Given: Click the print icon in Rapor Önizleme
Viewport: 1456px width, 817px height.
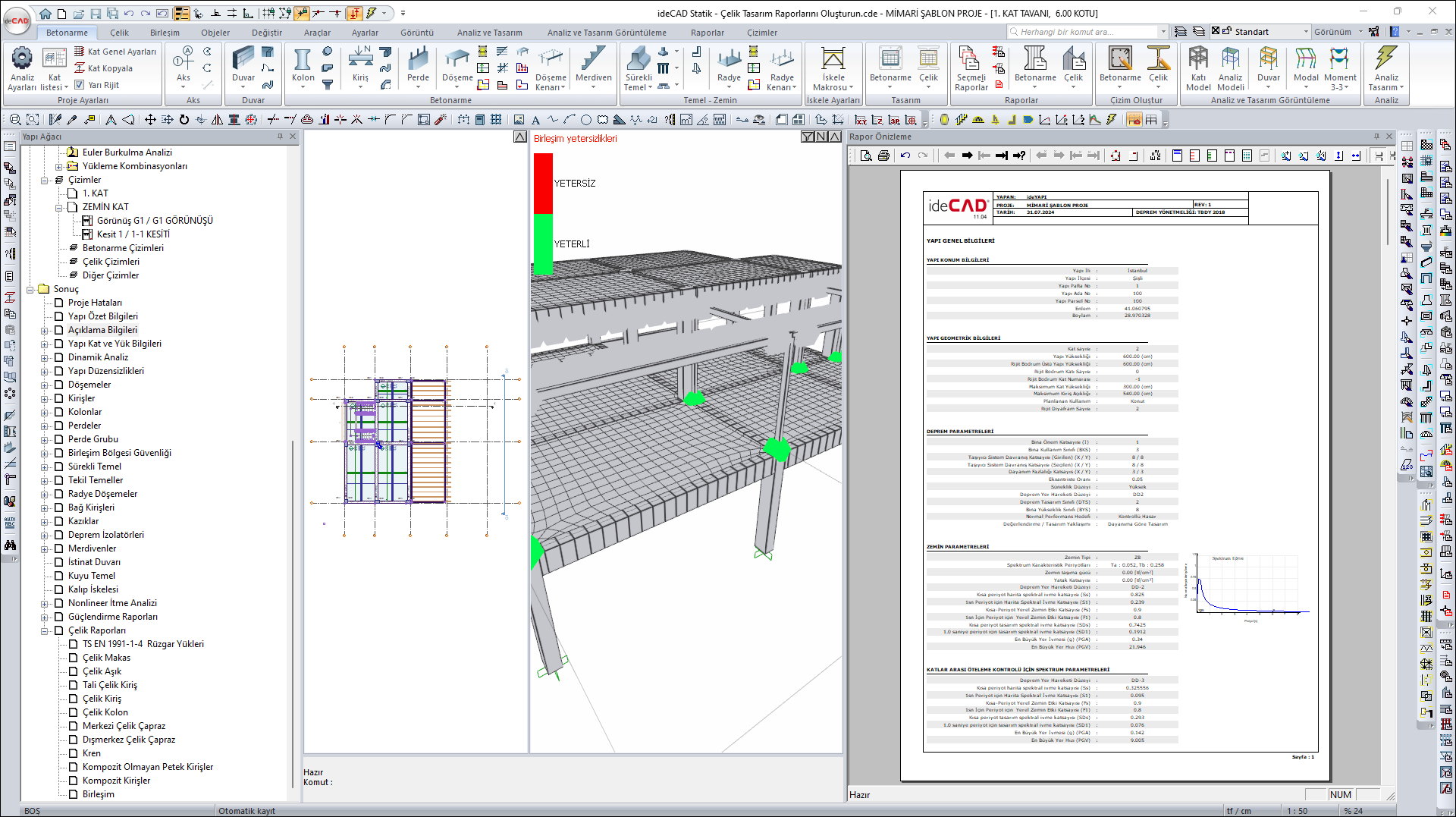Looking at the screenshot, I should pos(883,156).
